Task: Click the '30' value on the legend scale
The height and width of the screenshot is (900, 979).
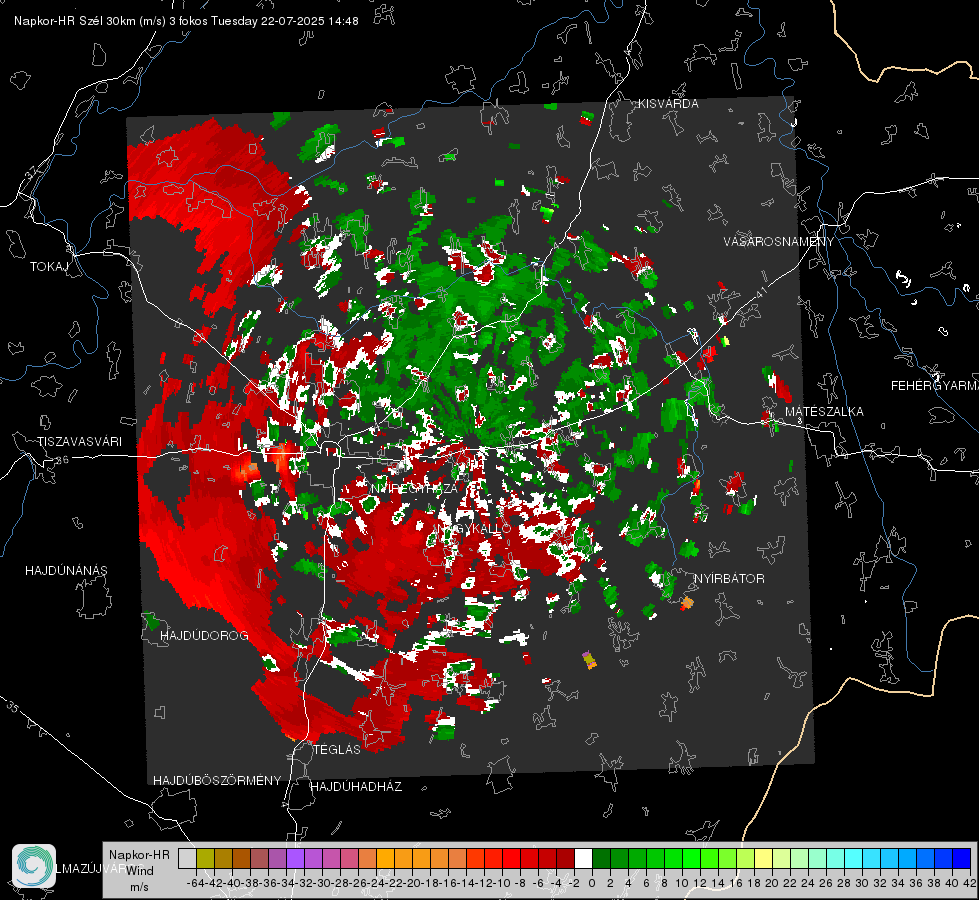Action: (862, 883)
